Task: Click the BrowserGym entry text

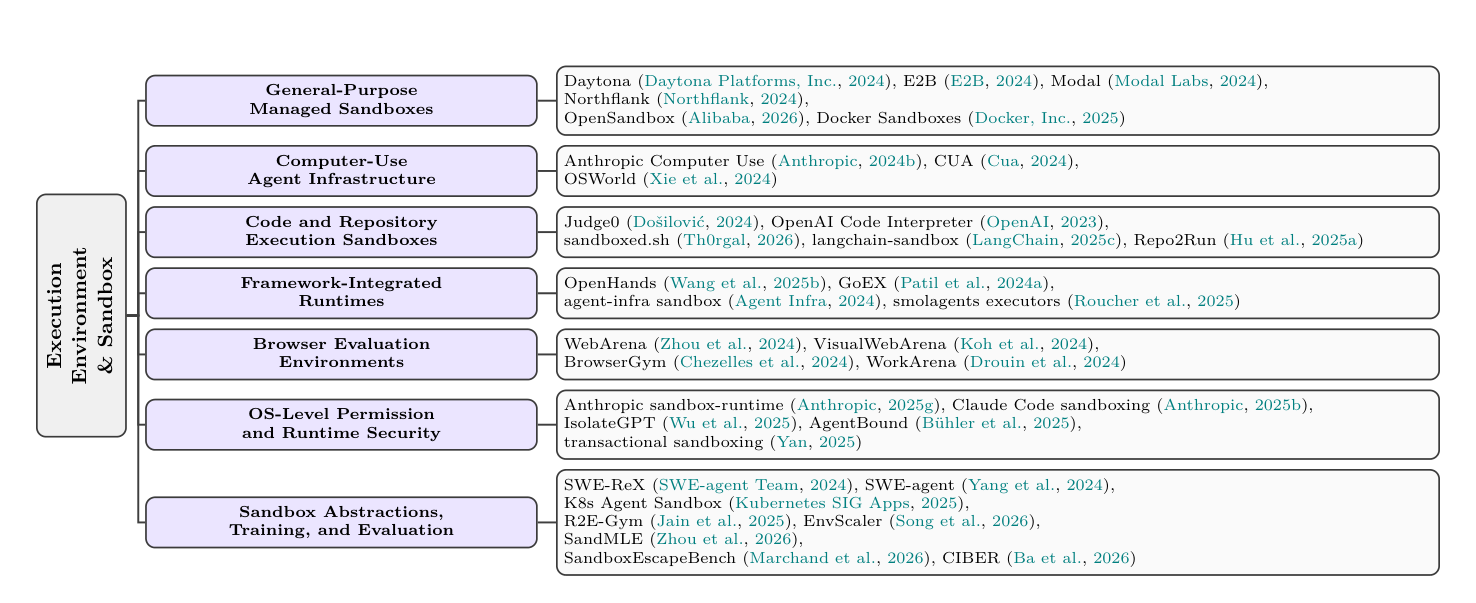Action: (x=616, y=362)
